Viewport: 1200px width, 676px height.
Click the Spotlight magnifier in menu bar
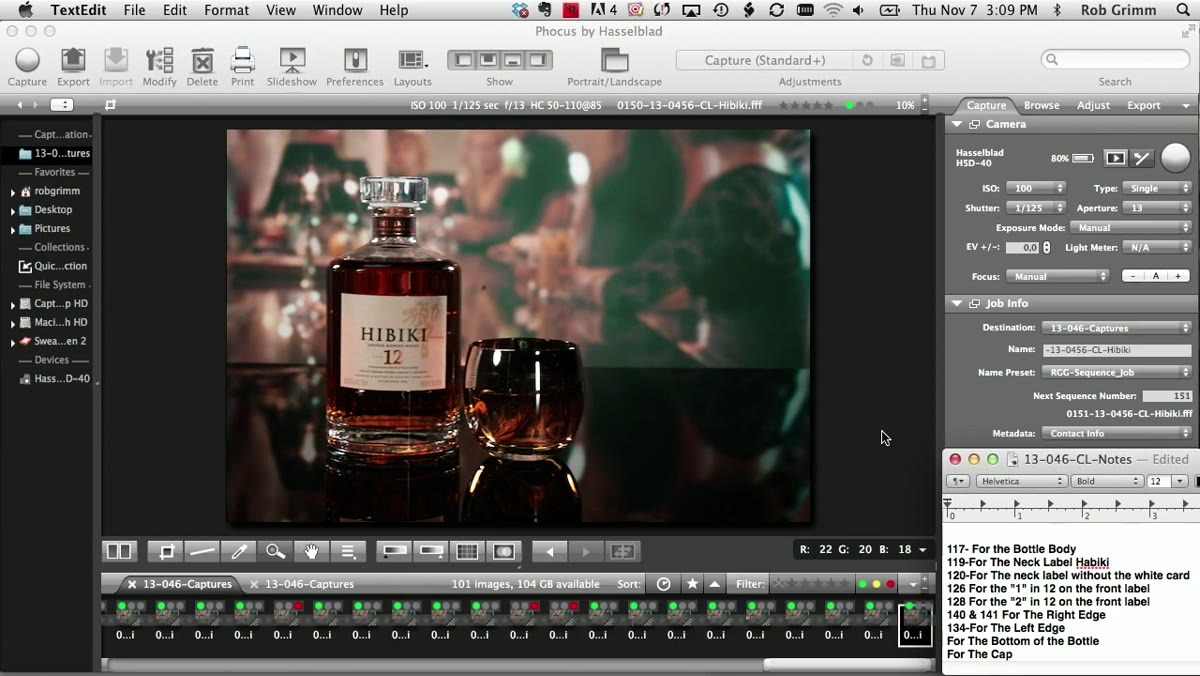coord(1181,10)
